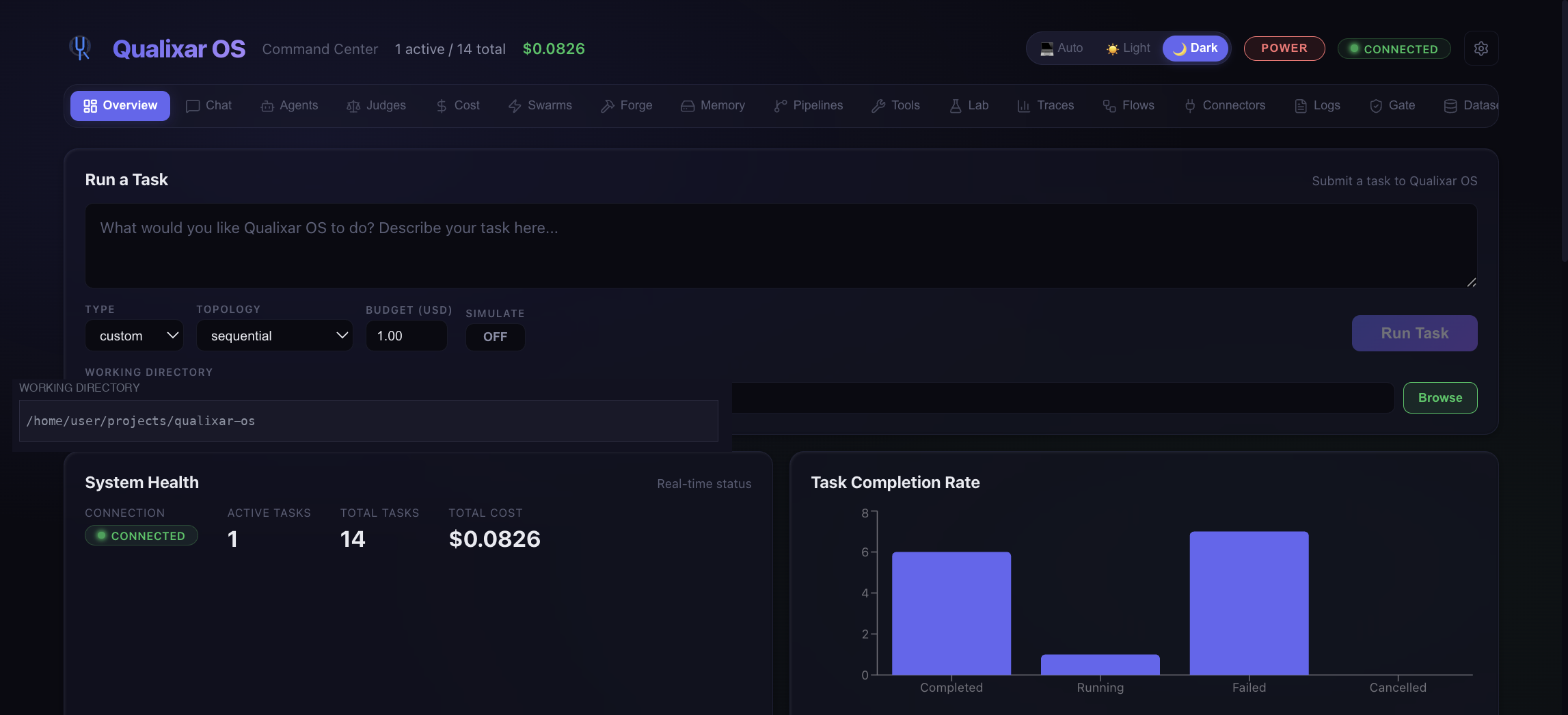
Task: Select the Dark theme option
Action: tap(1195, 49)
